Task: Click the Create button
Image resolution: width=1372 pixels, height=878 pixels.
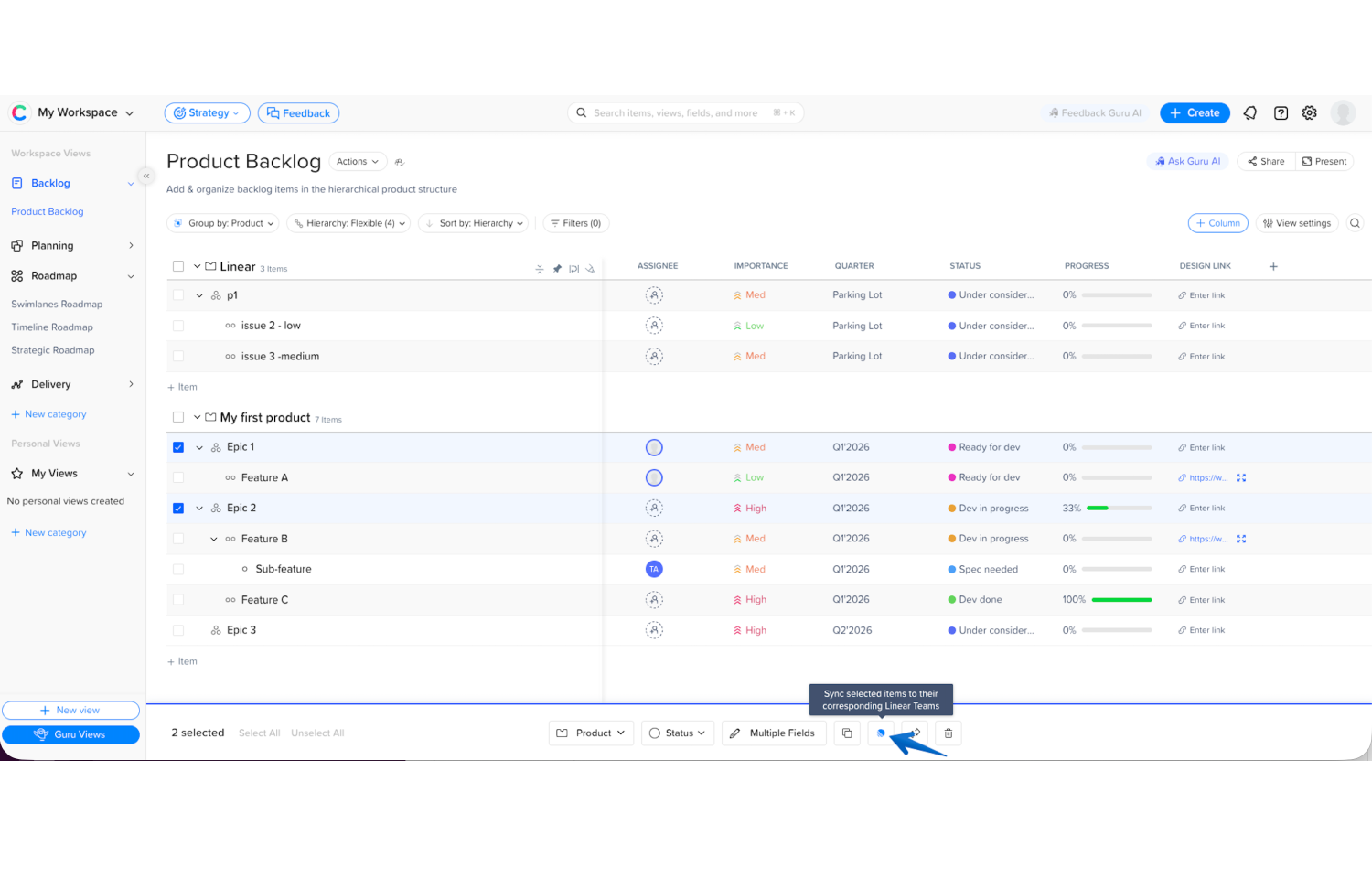Action: [x=1195, y=112]
